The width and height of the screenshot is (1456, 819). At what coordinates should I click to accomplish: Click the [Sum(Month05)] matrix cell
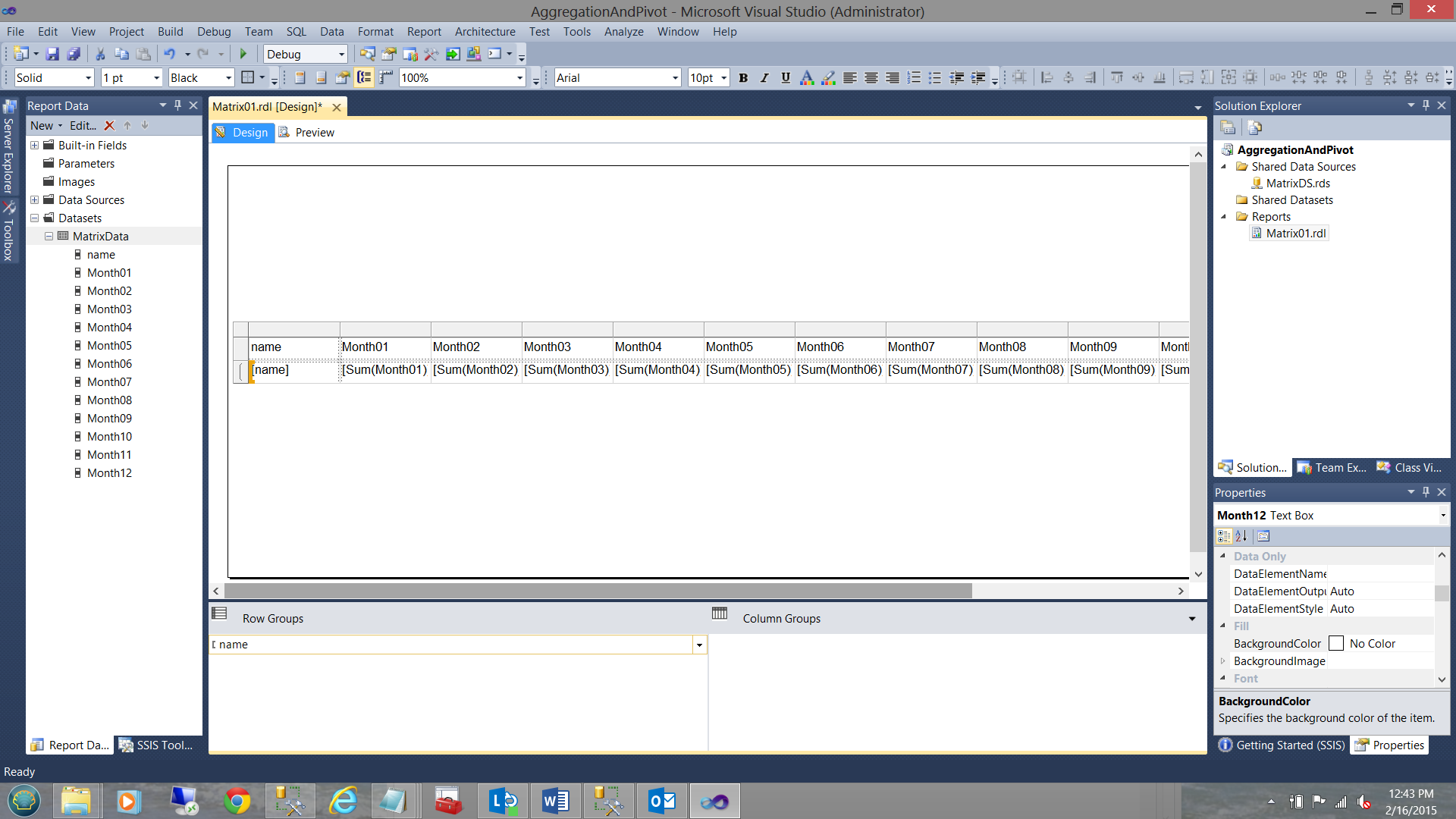748,370
